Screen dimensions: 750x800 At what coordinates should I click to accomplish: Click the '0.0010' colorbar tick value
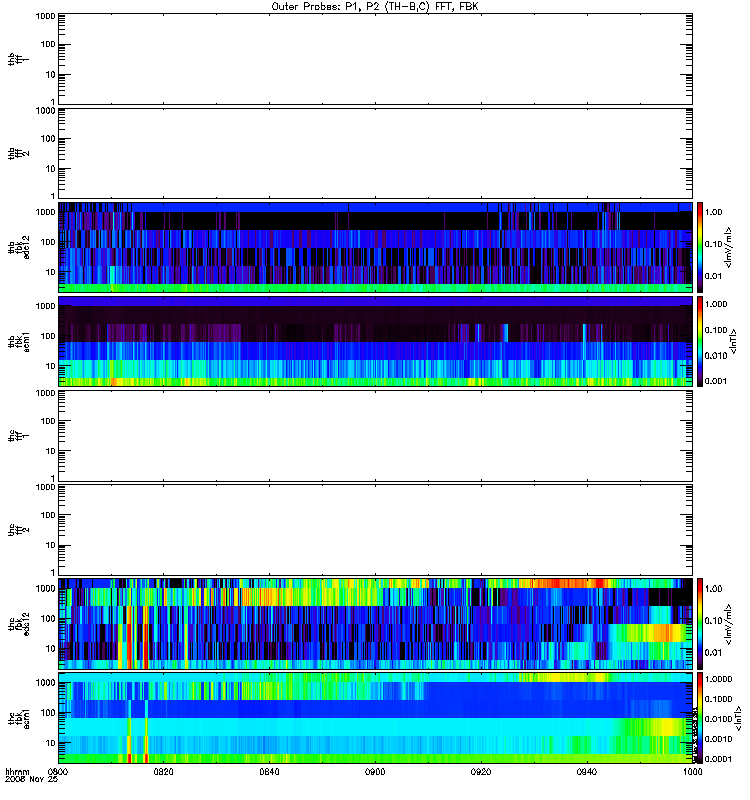click(x=718, y=739)
